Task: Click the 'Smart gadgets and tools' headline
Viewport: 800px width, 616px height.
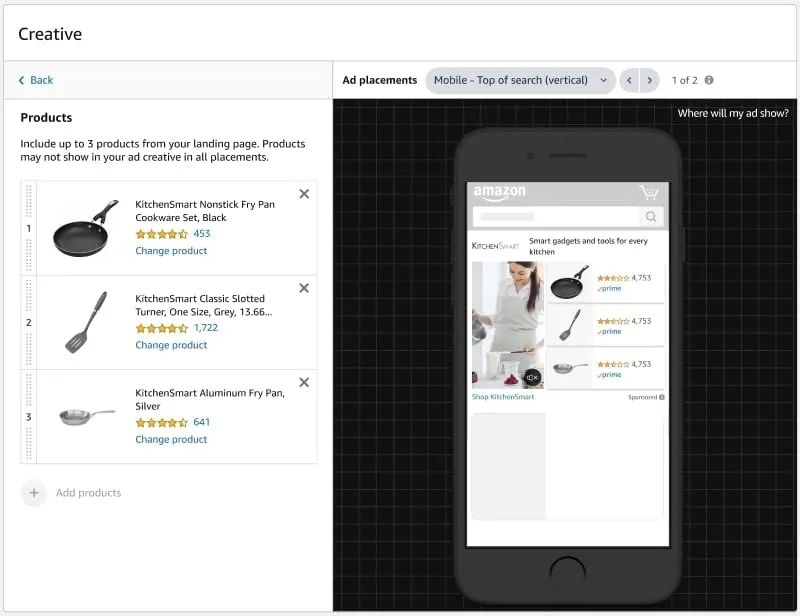Action: [588, 246]
